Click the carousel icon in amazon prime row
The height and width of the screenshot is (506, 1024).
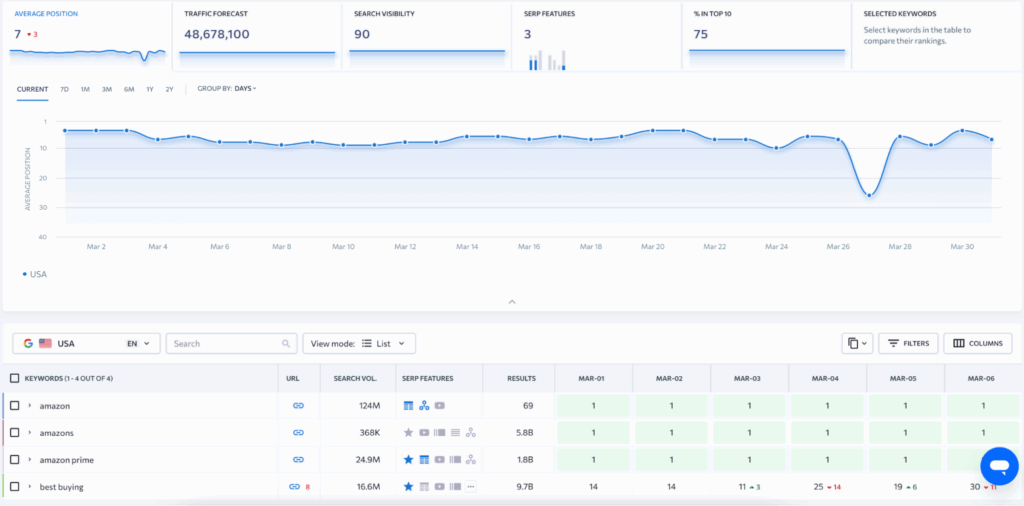tap(455, 460)
